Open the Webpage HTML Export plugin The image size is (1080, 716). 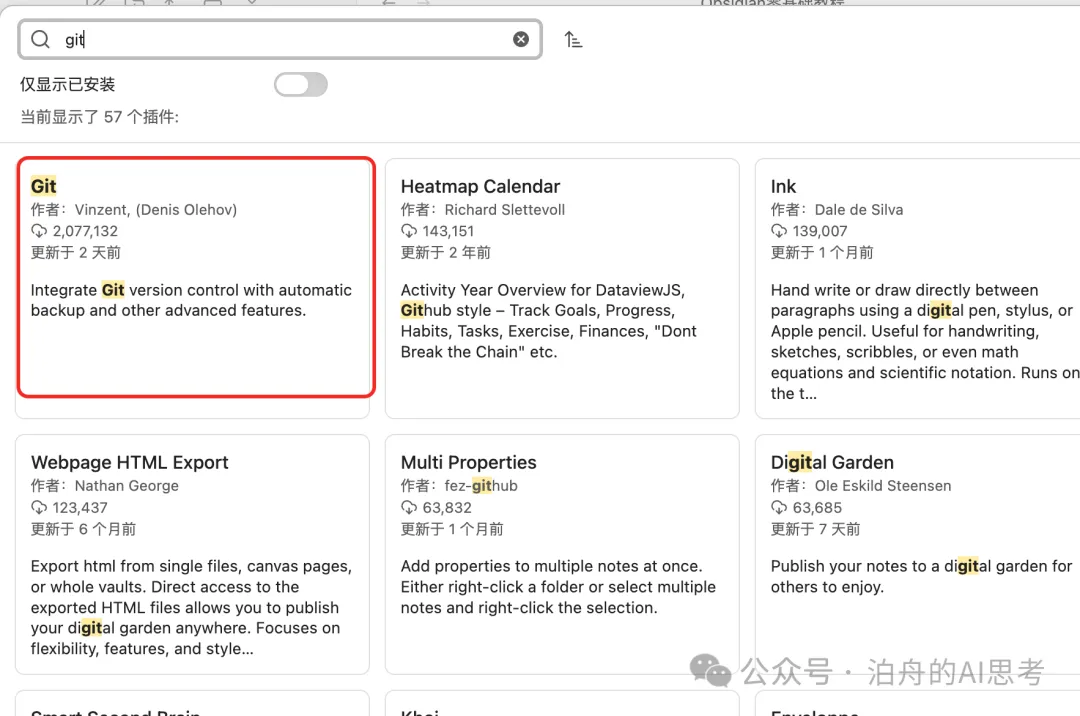pos(192,554)
